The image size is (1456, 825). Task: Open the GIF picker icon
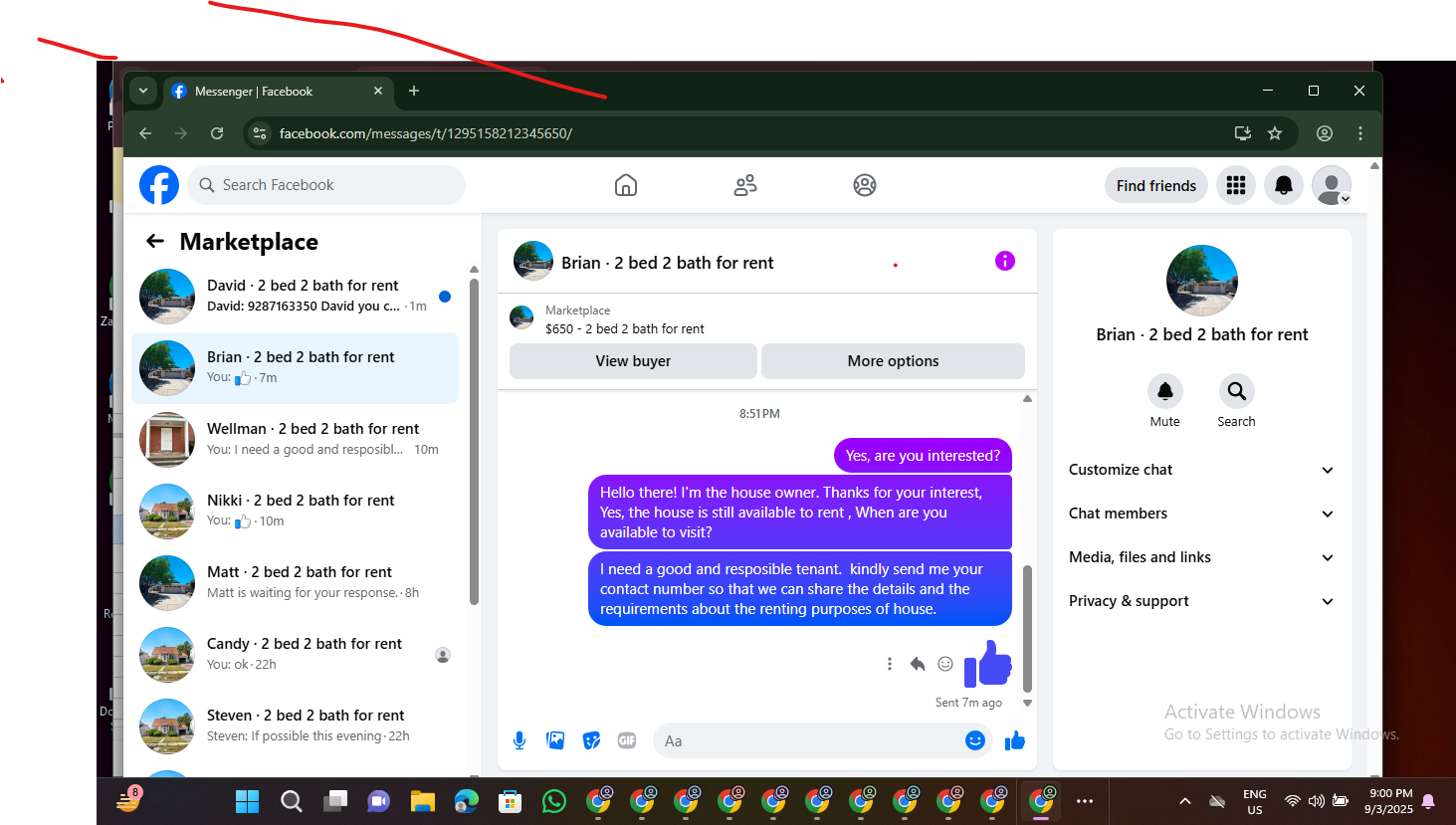[627, 740]
